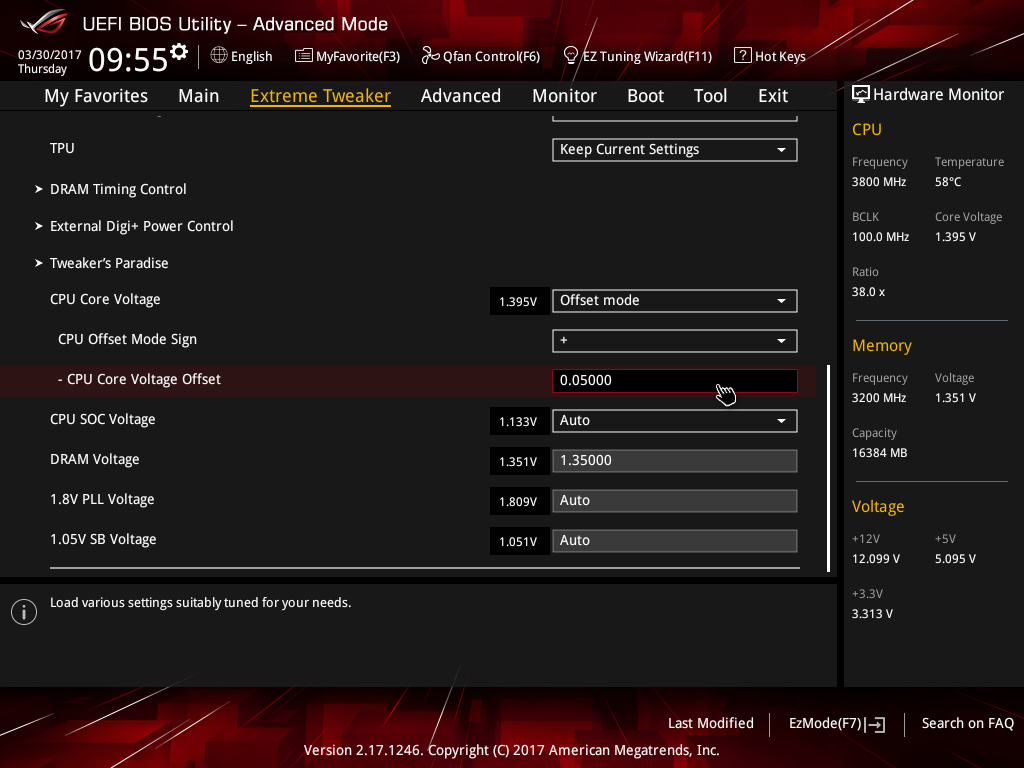Open Qfan Control fan icon
Screen dimensions: 1024x768
(x=431, y=56)
